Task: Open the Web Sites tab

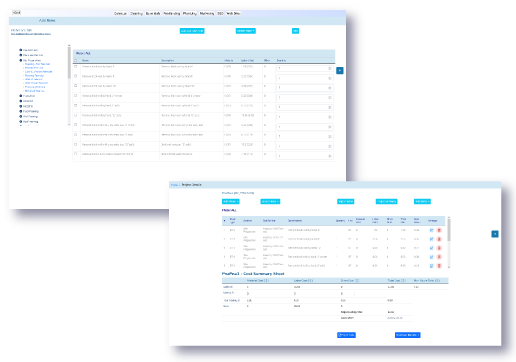Action: click(233, 14)
